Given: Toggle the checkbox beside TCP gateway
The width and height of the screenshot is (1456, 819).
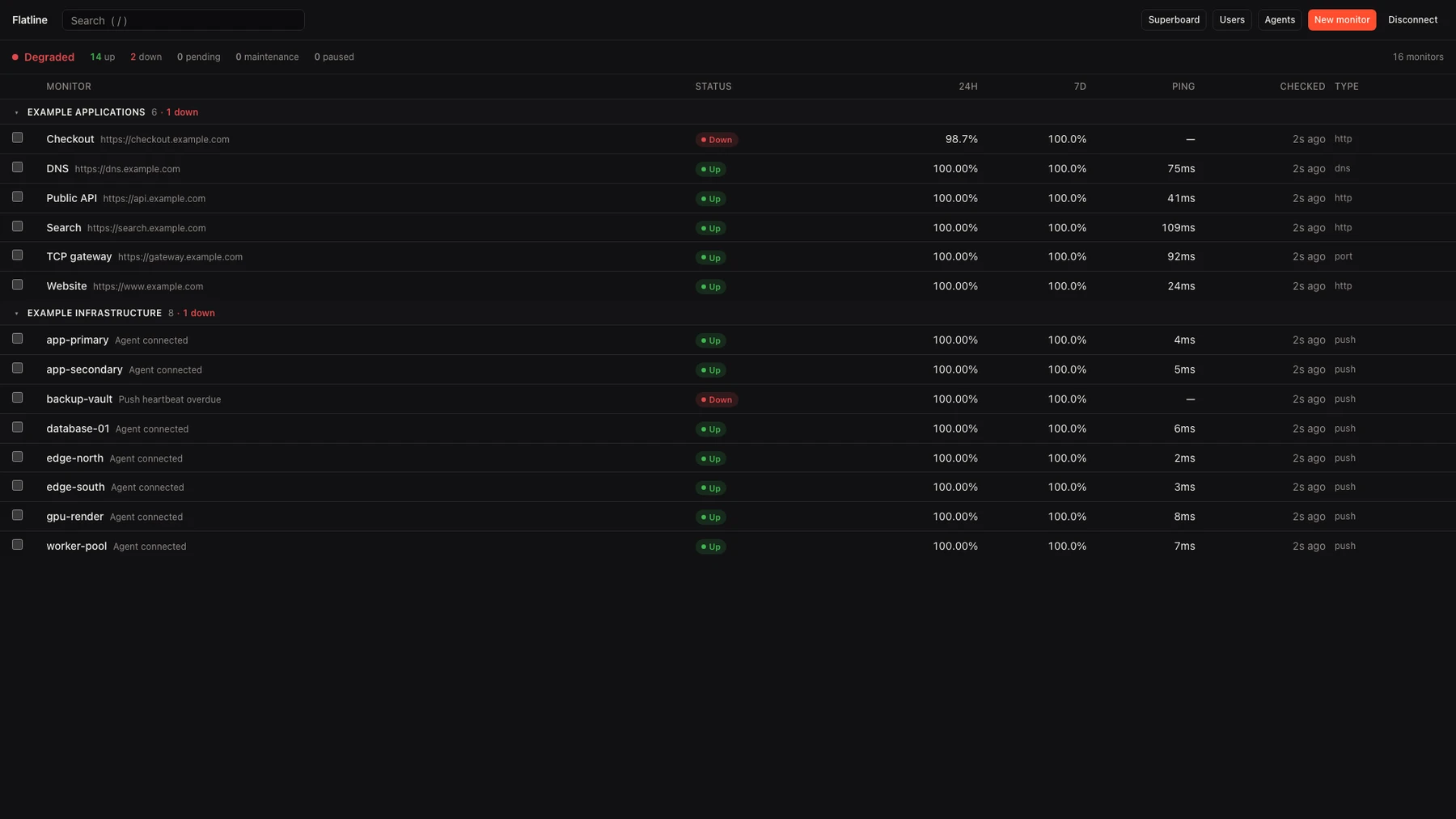Looking at the screenshot, I should click(x=17, y=255).
